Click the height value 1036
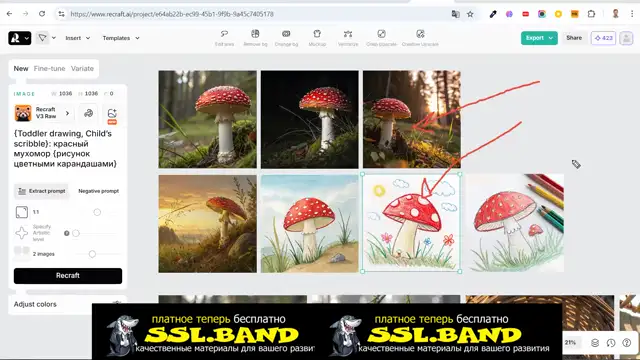The height and width of the screenshot is (360, 640). (91, 93)
